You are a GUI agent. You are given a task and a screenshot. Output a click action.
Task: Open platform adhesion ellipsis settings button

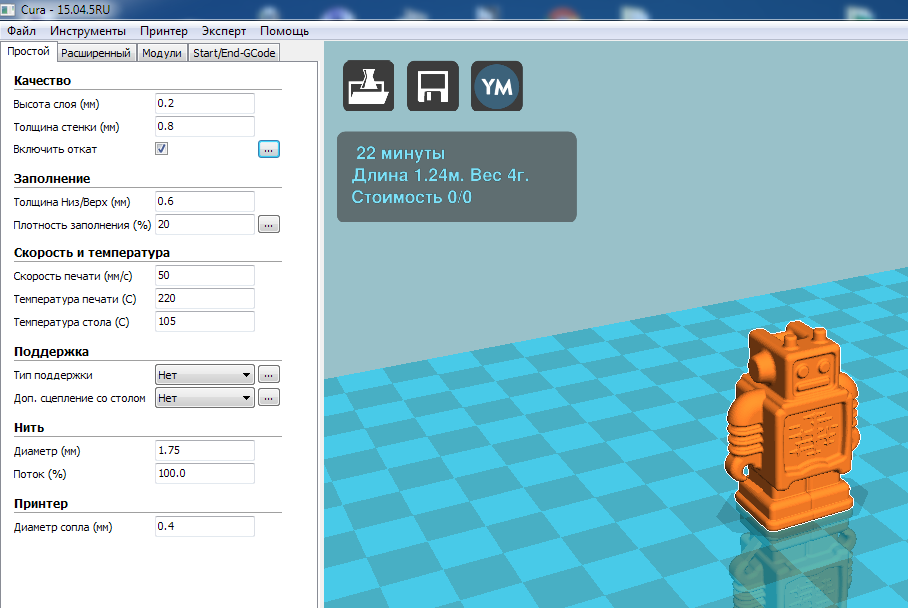[x=269, y=397]
